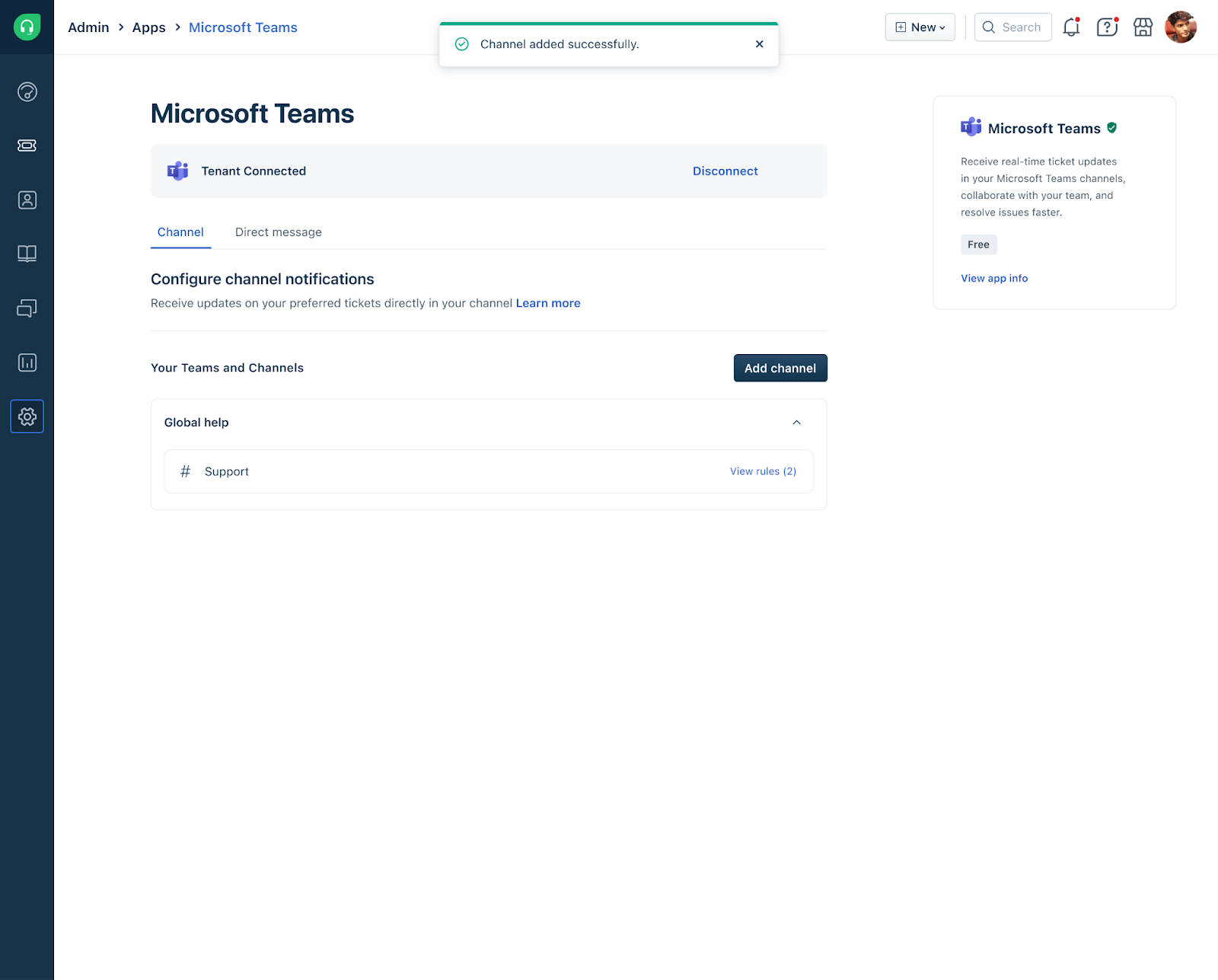Open the marketplace store icon

[x=1143, y=27]
